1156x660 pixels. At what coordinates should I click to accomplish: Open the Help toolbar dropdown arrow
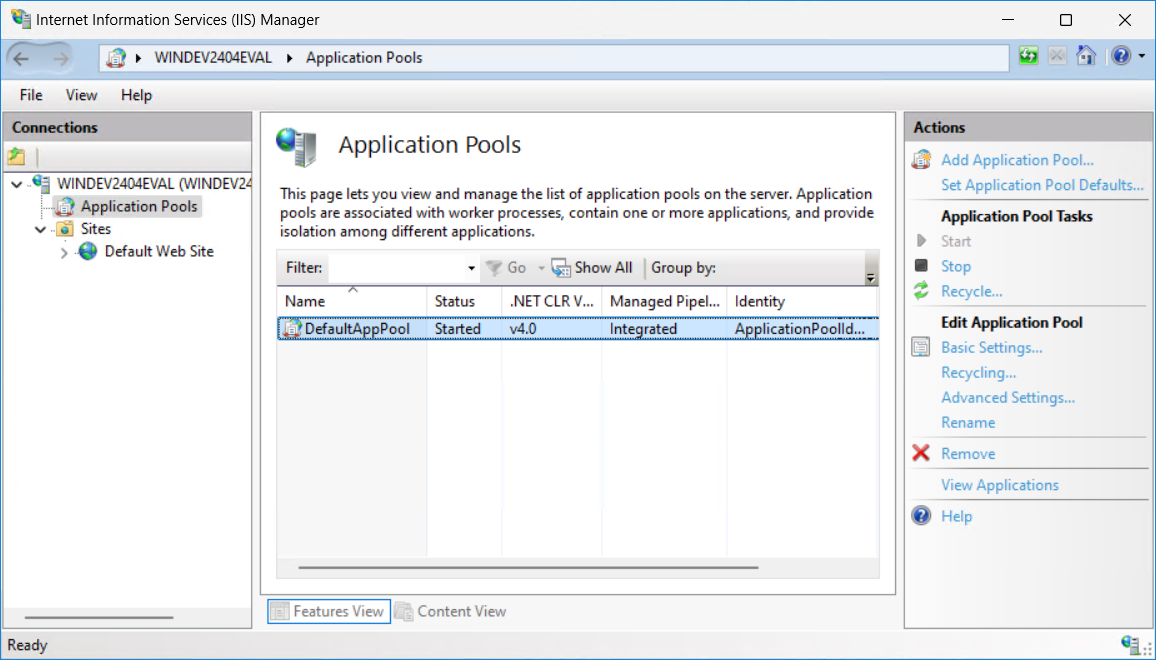click(x=1142, y=57)
